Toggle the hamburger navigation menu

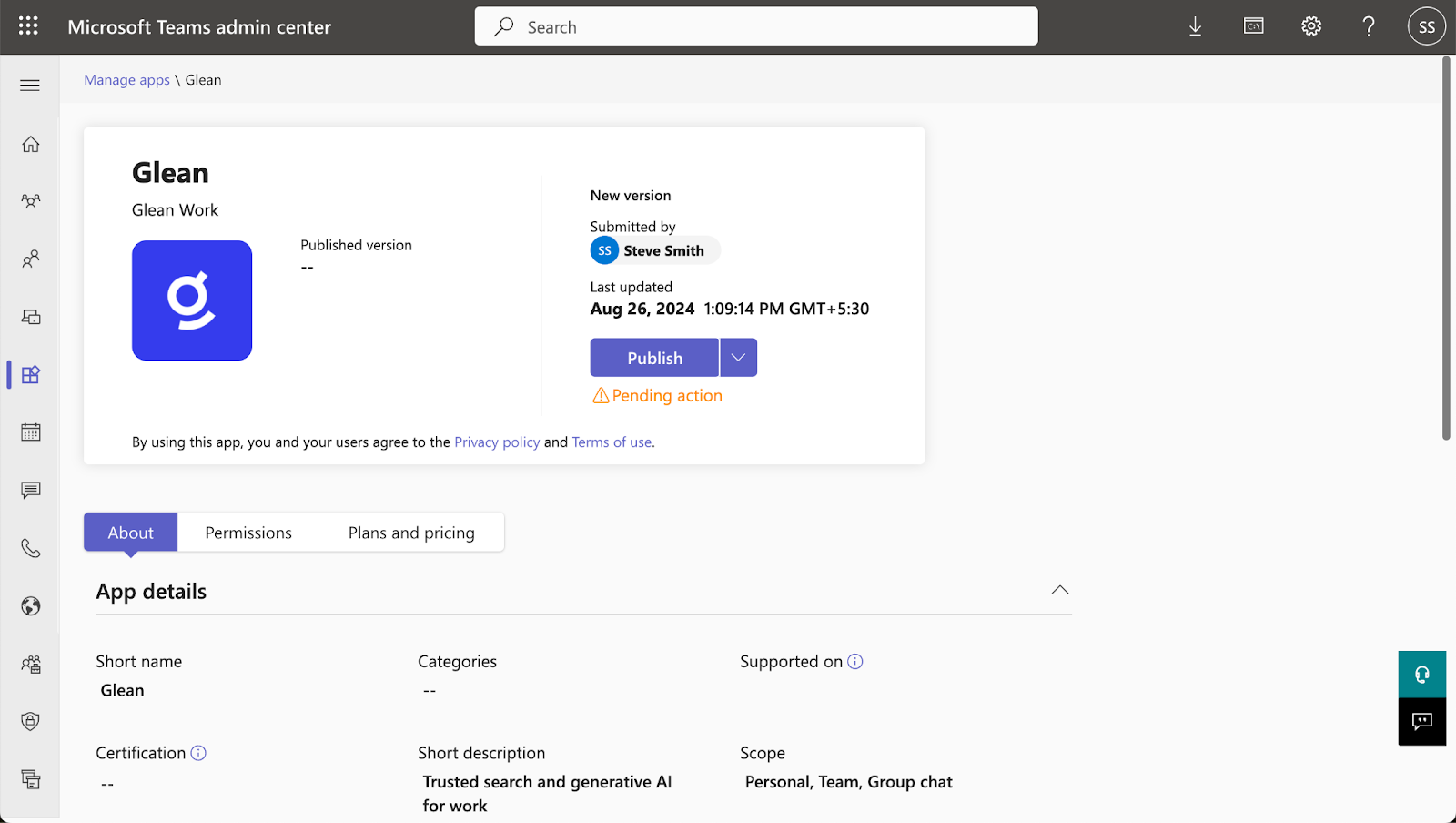30,86
